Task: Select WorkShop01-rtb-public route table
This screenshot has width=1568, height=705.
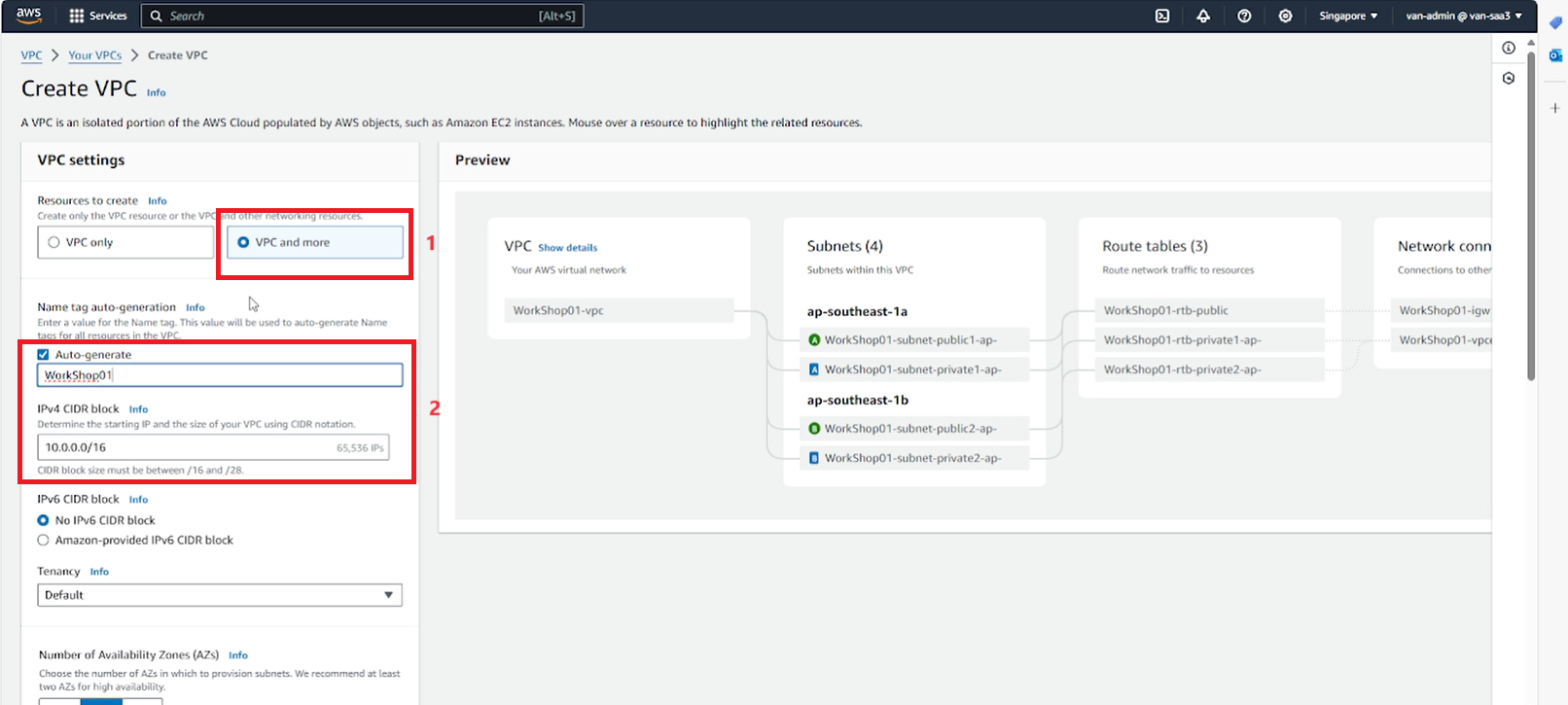Action: click(1210, 310)
